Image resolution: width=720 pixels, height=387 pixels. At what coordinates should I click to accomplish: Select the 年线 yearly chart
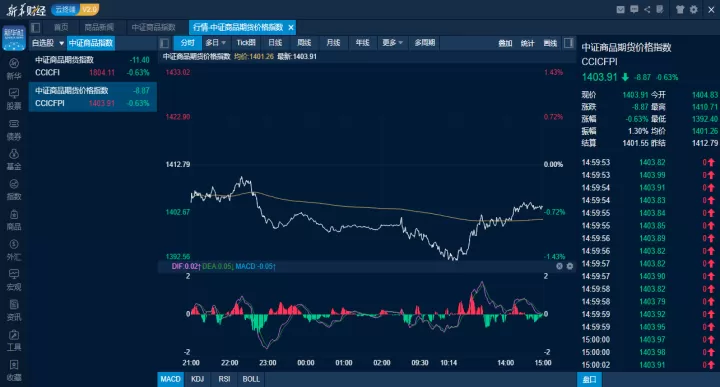tap(362, 43)
